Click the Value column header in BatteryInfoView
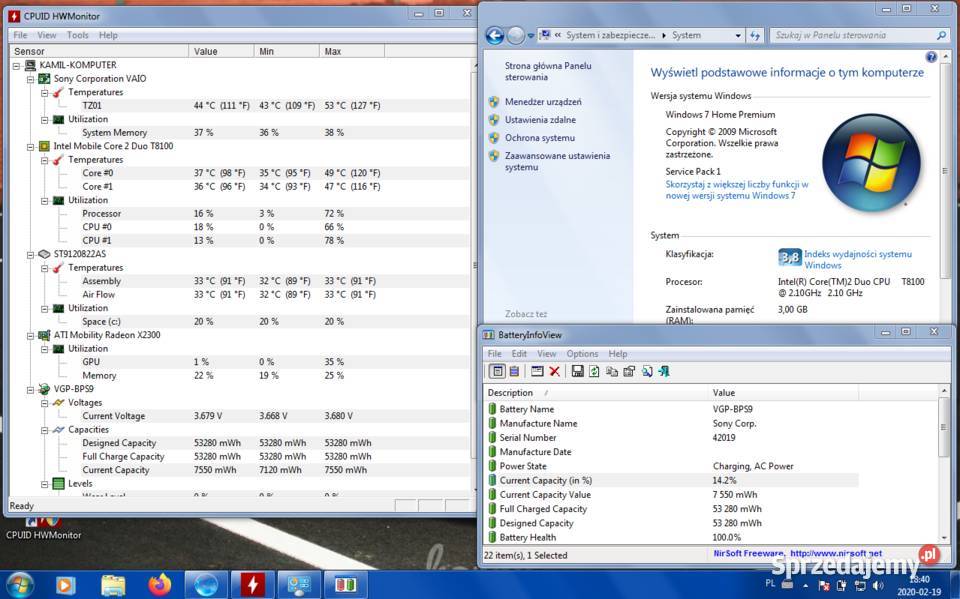Viewport: 960px width, 599px height. [x=782, y=393]
